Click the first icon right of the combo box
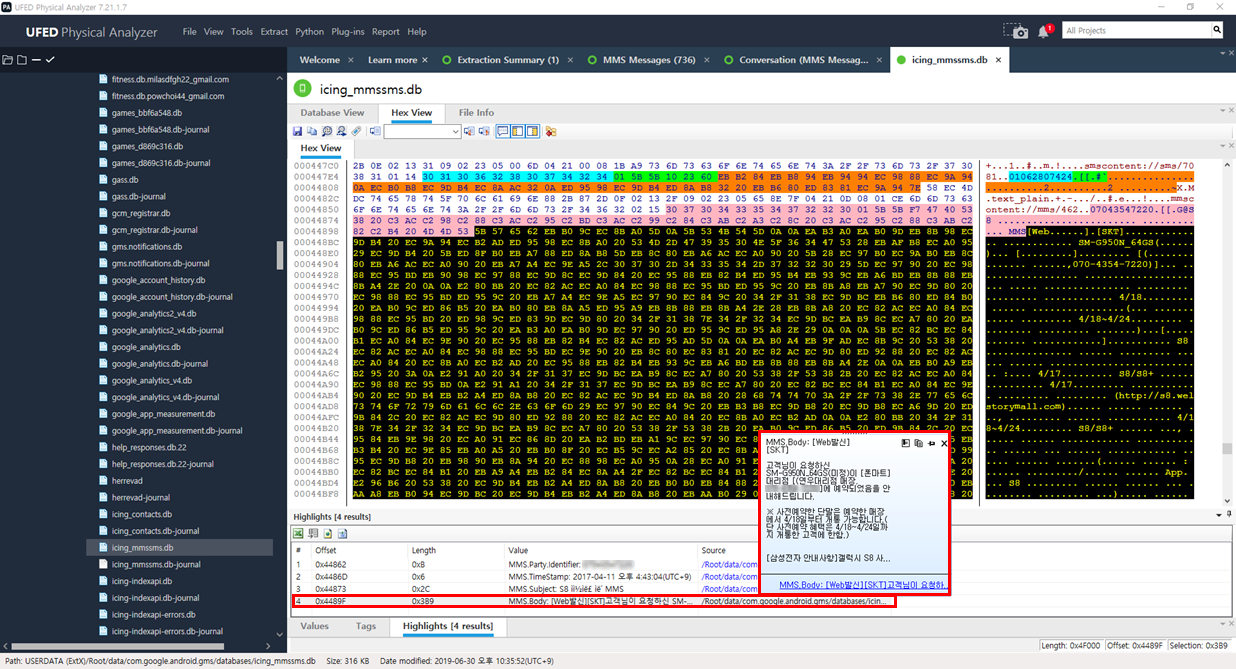Screen dimensions: 1236x669 coord(470,131)
